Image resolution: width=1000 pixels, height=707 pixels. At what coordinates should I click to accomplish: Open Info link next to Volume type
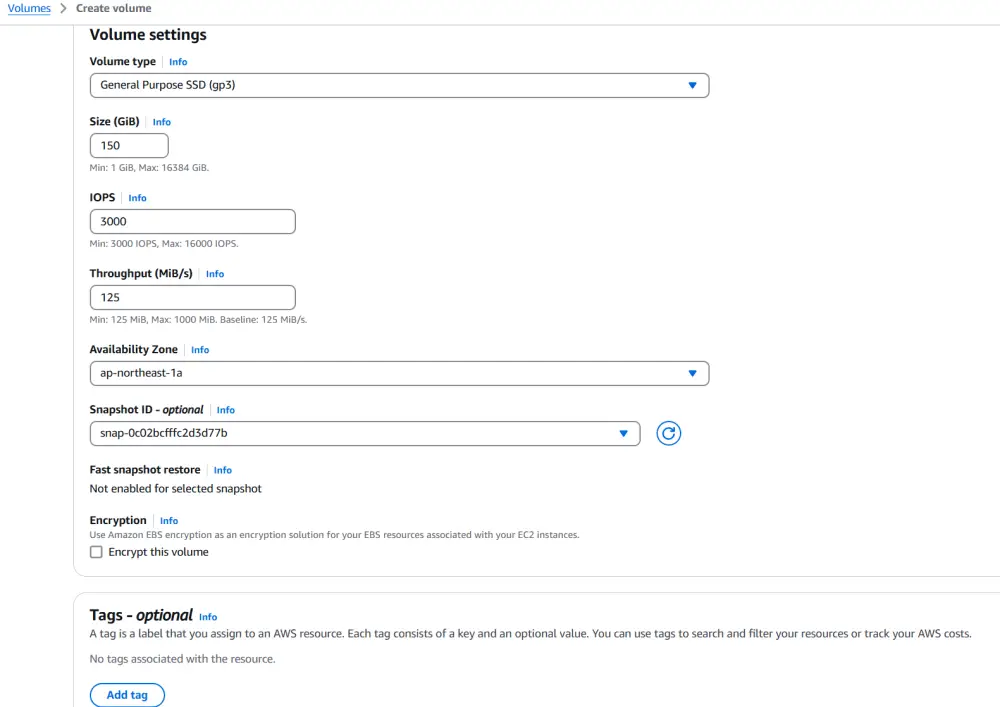(178, 62)
